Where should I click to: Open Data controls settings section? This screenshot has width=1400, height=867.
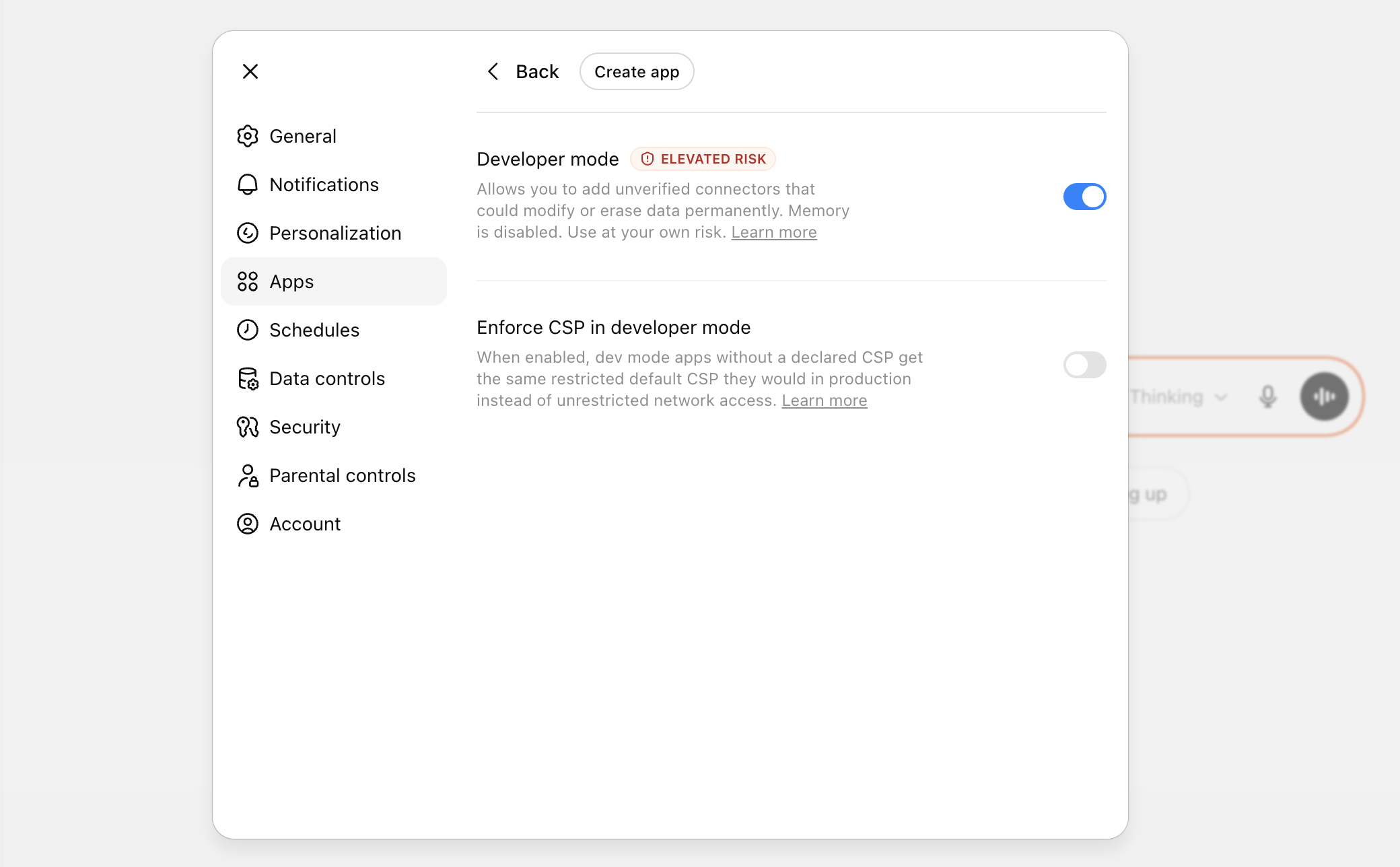[334, 378]
